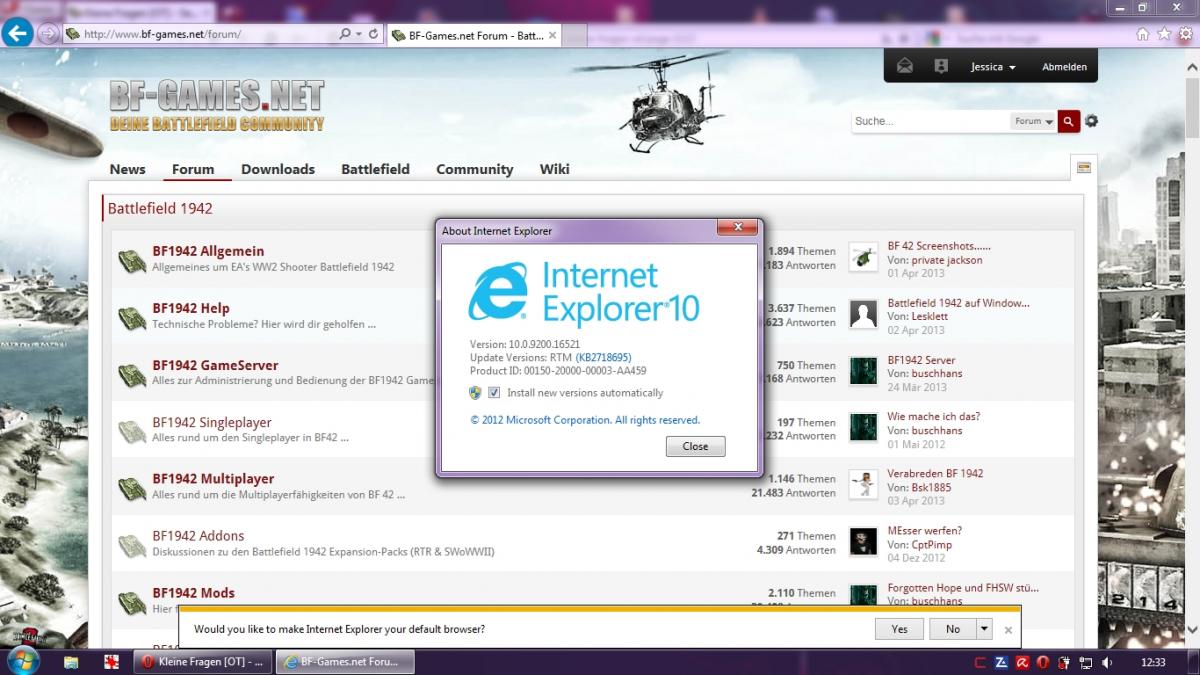This screenshot has width=1200, height=675.
Task: Click the Microsoft Corporation copyright link
Action: (585, 420)
